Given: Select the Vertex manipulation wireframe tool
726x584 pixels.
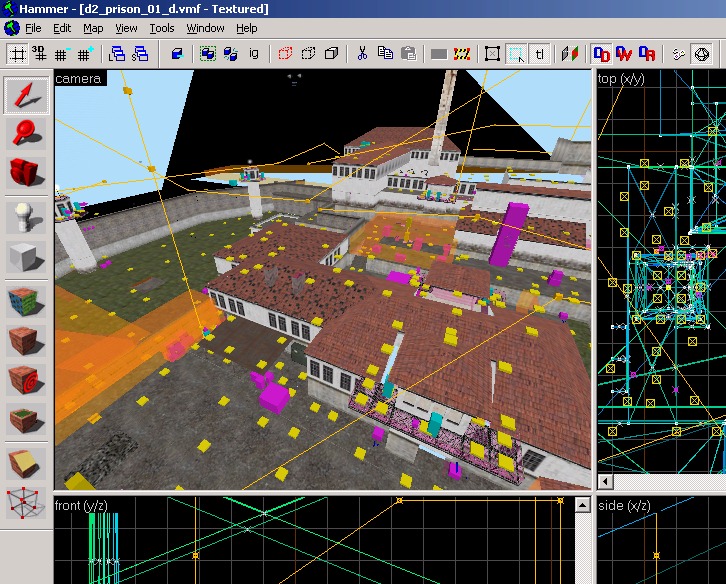Looking at the screenshot, I should point(26,502).
